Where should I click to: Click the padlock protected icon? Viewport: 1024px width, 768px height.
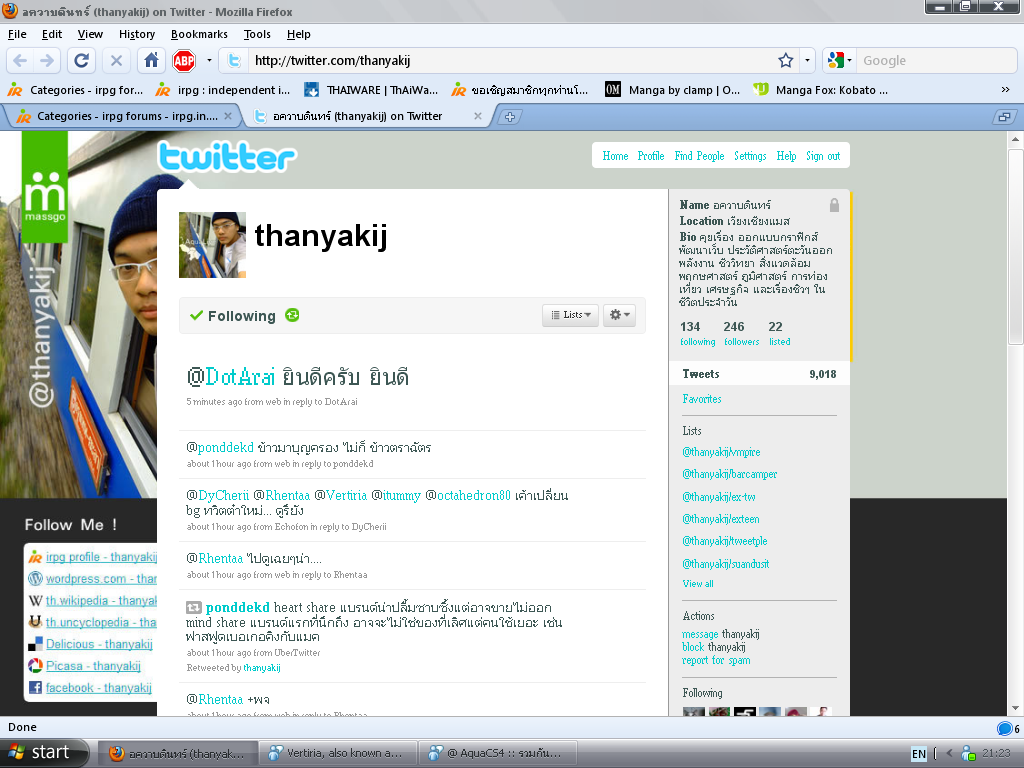834,205
